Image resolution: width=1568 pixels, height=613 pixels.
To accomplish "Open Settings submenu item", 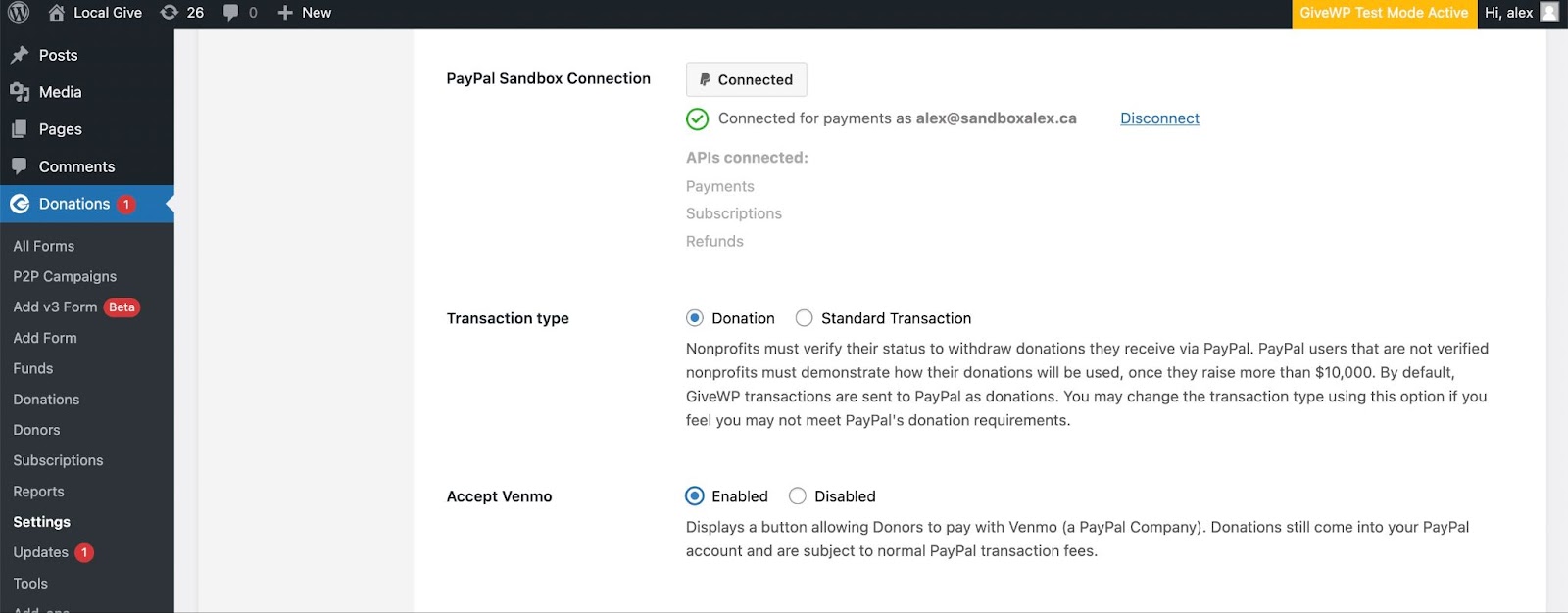I will point(42,522).
